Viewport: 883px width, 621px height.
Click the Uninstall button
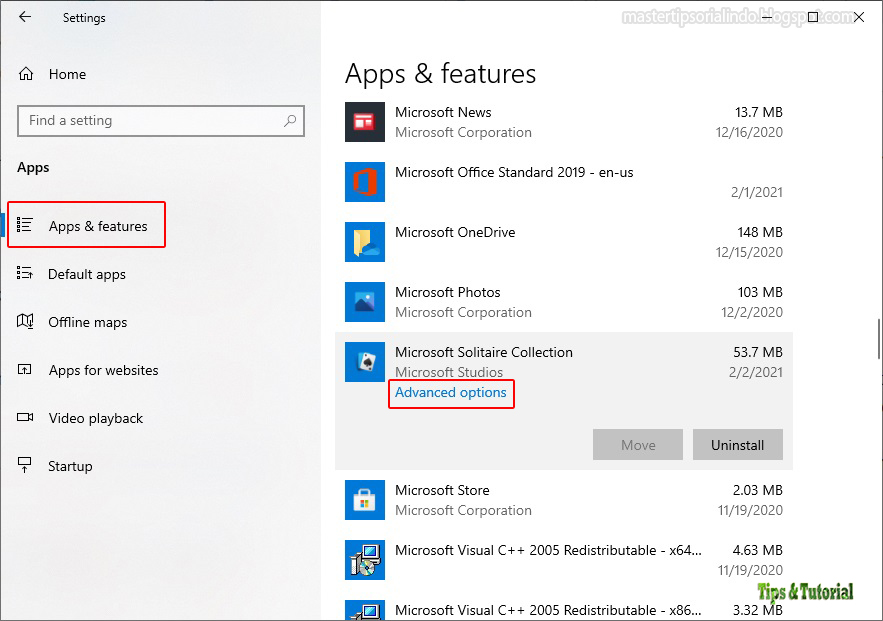click(x=738, y=445)
